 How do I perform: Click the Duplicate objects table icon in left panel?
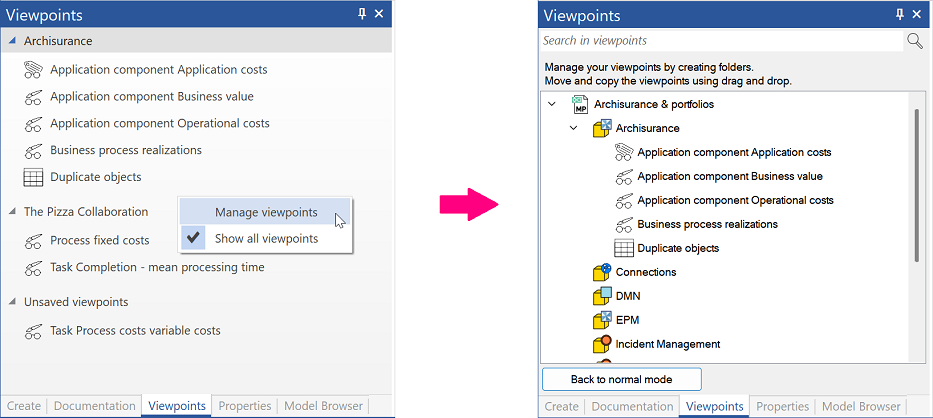[33, 177]
